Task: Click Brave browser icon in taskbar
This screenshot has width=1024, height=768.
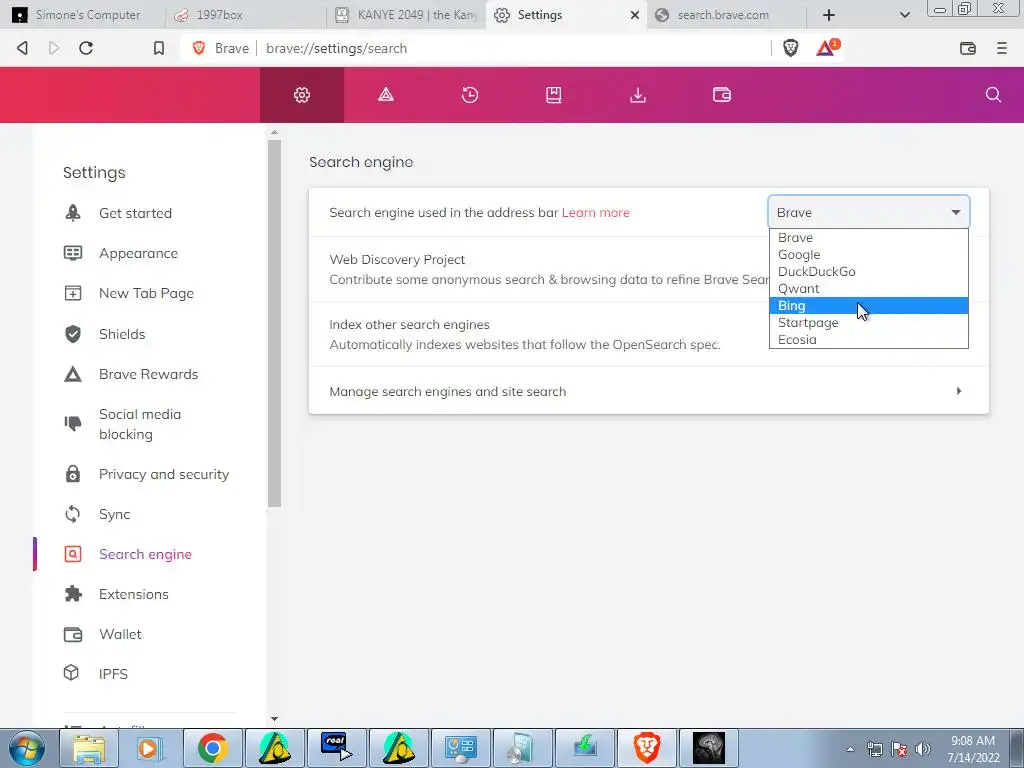Action: click(647, 748)
